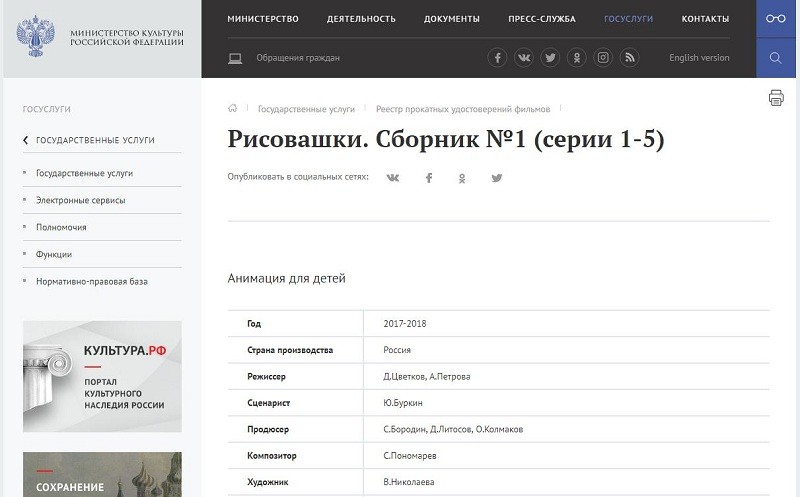Open the VK icon in the header
This screenshot has width=800, height=497.
coord(523,58)
